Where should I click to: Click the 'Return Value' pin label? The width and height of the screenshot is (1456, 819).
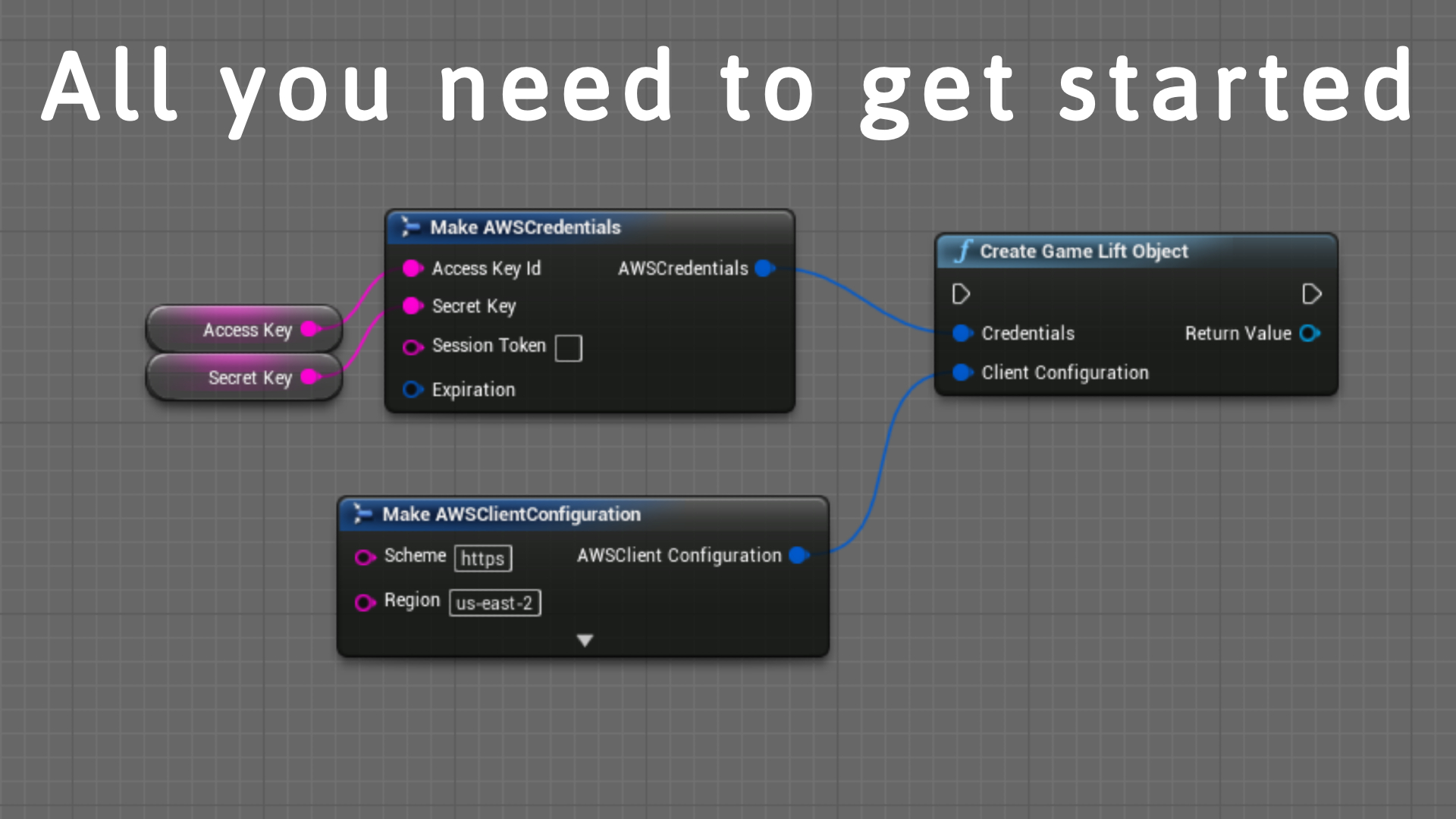coord(1238,333)
